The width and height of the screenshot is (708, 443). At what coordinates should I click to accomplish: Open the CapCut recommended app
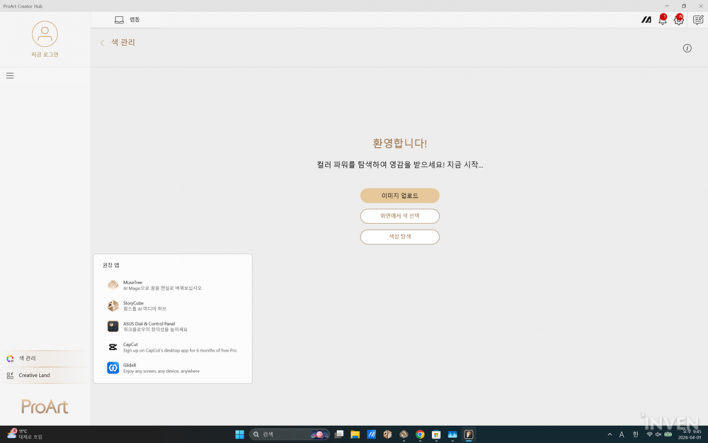pos(170,347)
